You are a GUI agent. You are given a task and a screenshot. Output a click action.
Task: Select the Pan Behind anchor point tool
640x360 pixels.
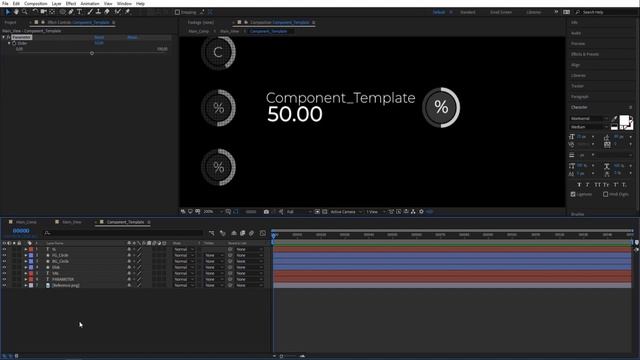coord(52,12)
